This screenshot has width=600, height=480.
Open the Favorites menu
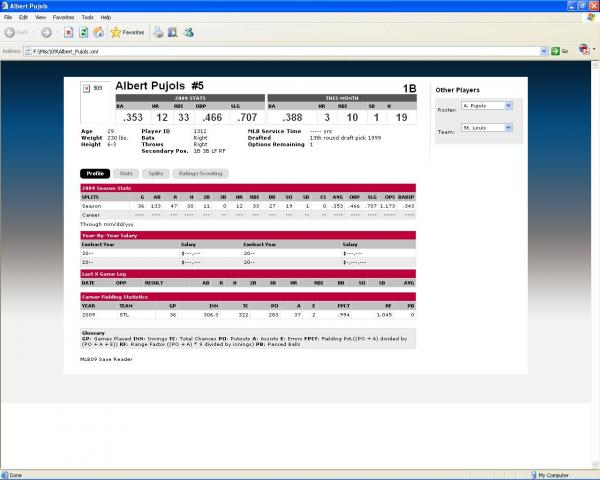coord(64,17)
